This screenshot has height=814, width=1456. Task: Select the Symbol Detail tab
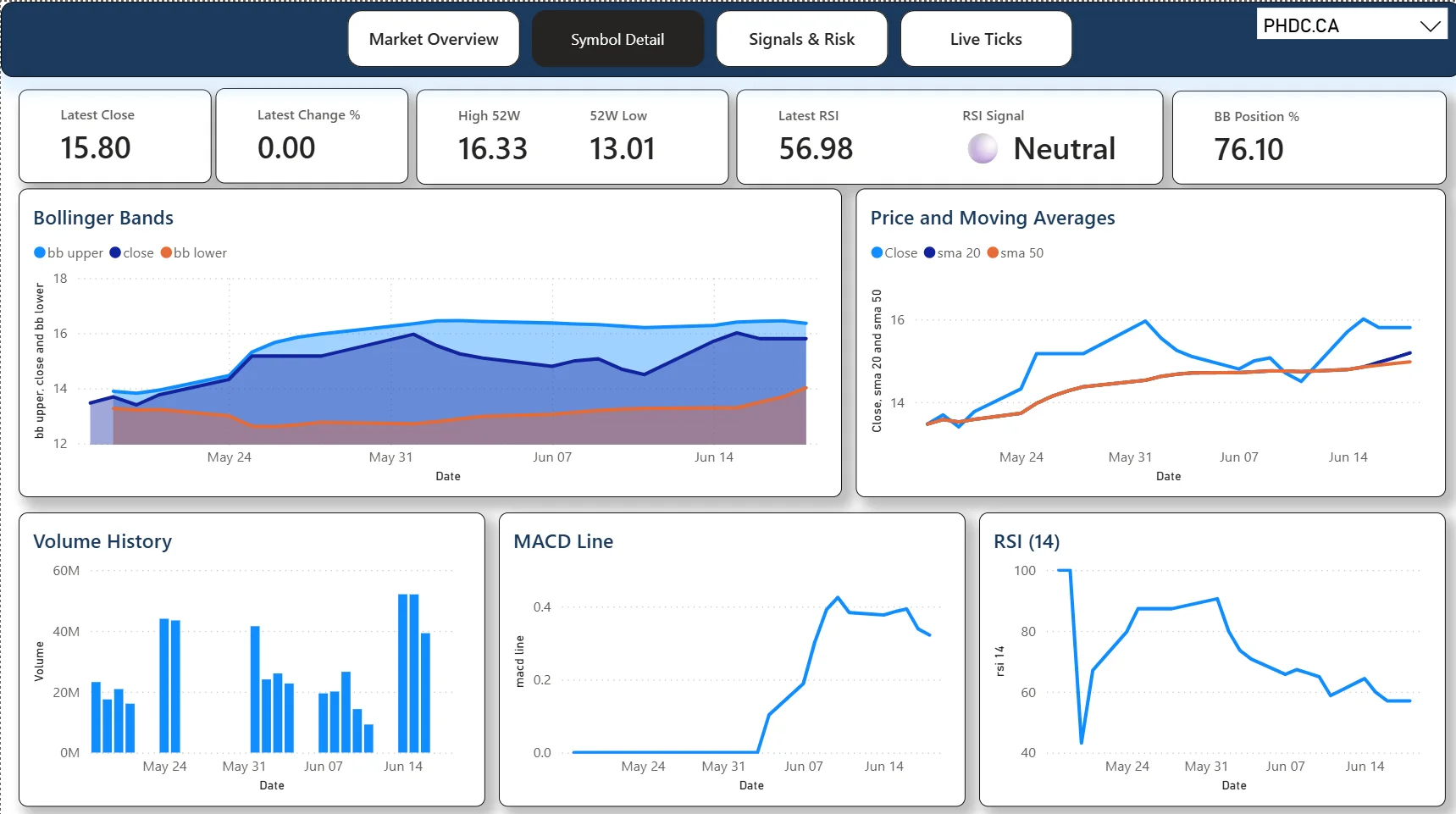pyautogui.click(x=617, y=39)
